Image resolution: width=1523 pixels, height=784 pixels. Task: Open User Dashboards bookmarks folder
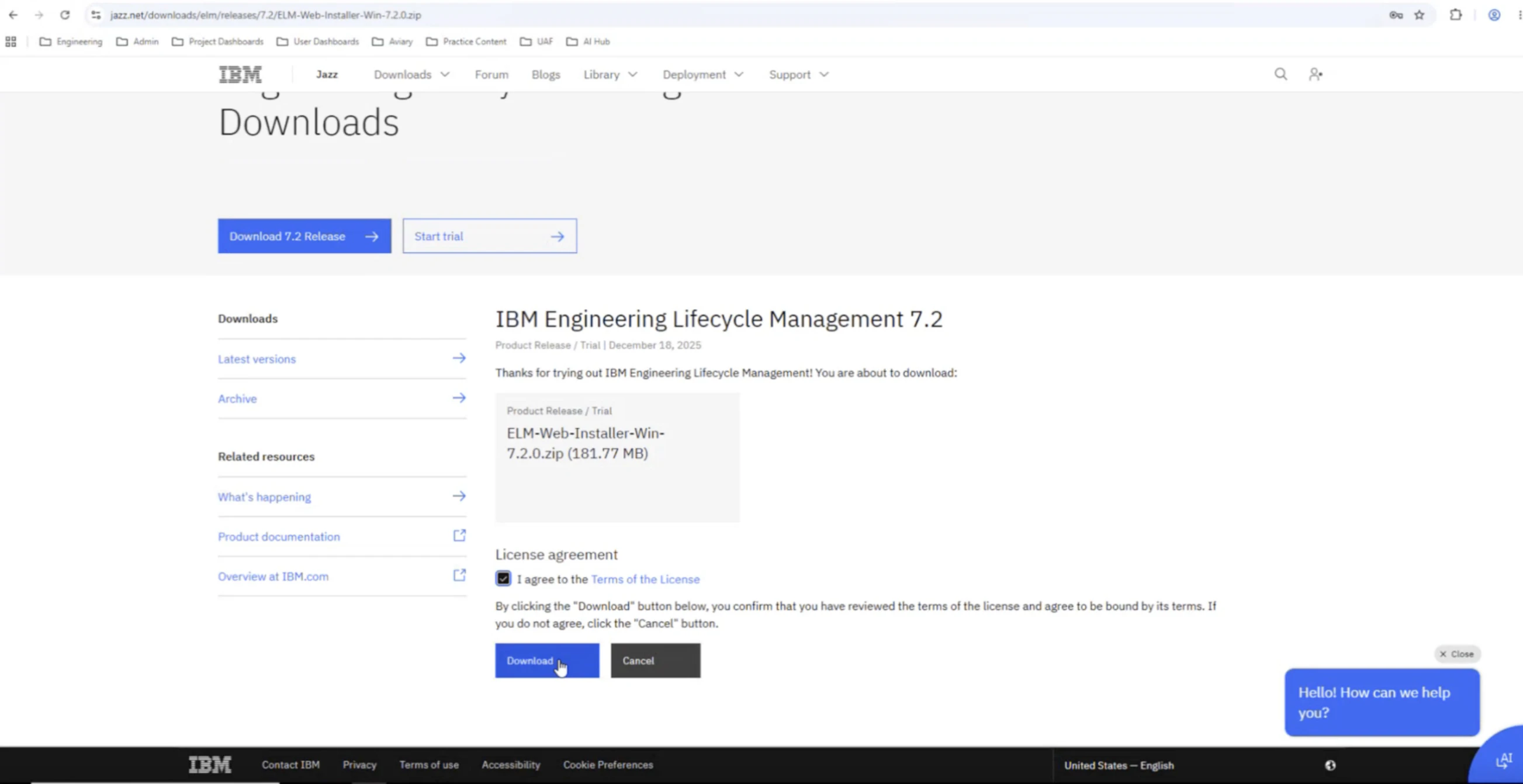point(317,41)
